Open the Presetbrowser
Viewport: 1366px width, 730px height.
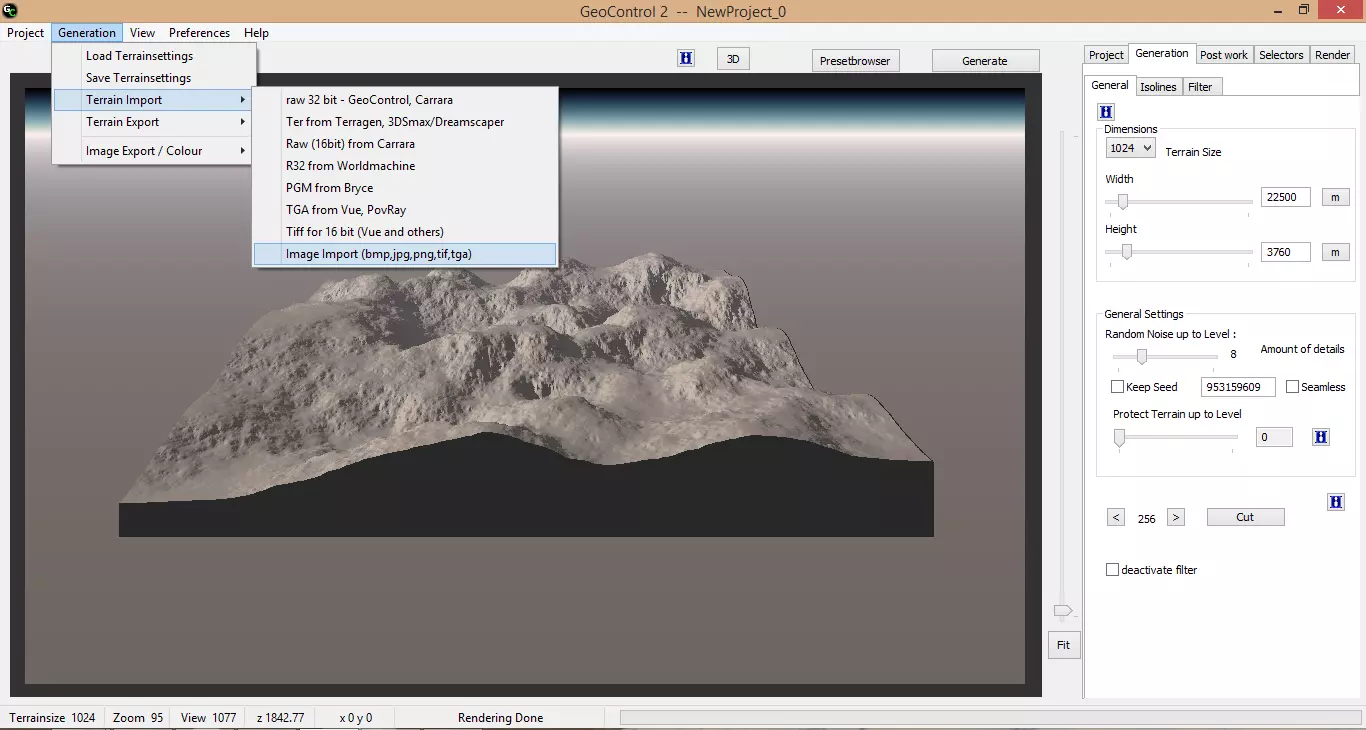pos(855,61)
